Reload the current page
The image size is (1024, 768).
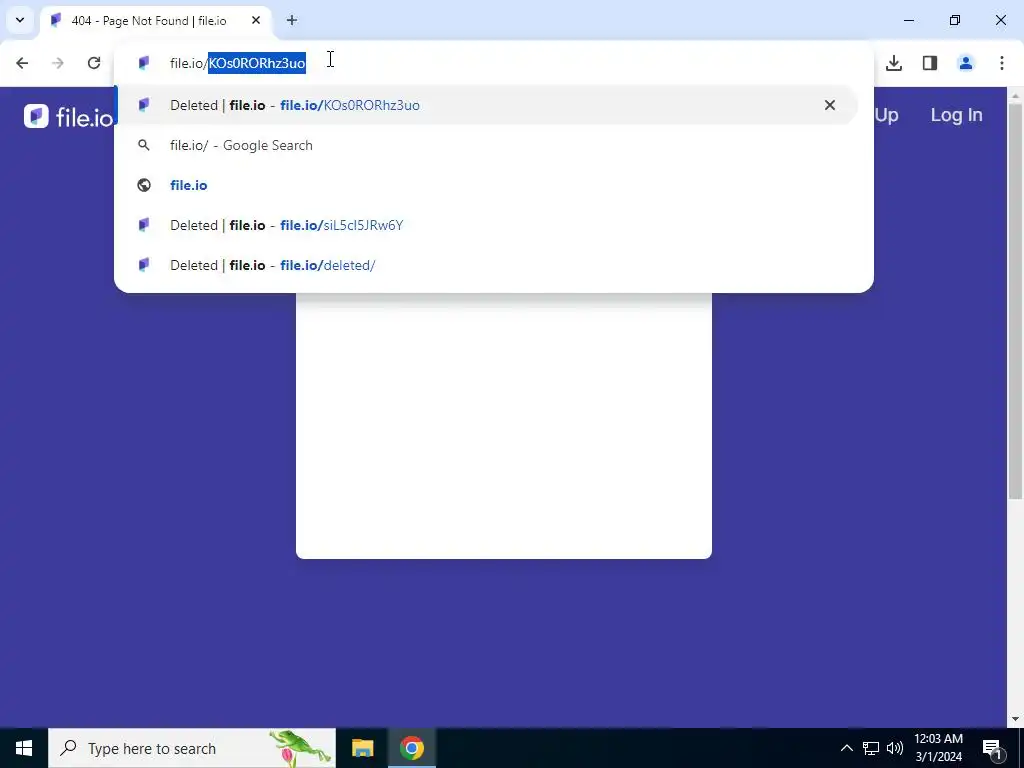(94, 63)
